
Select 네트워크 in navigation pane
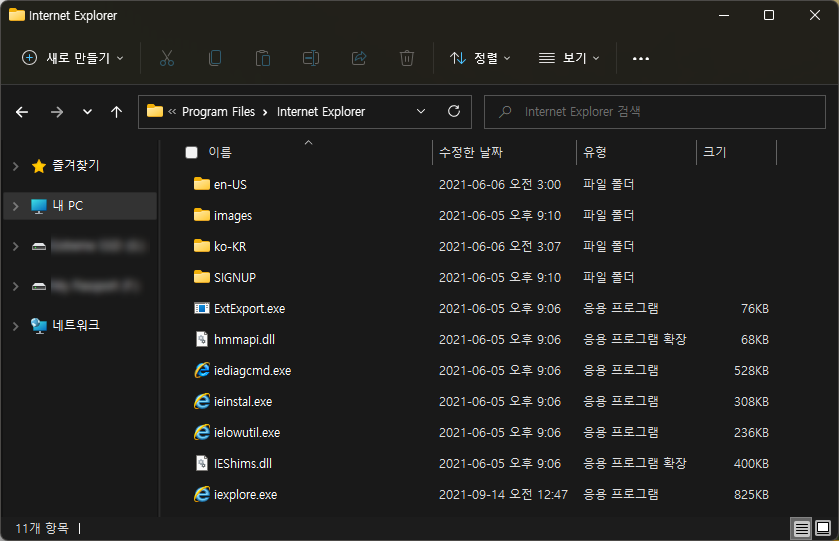(x=75, y=325)
